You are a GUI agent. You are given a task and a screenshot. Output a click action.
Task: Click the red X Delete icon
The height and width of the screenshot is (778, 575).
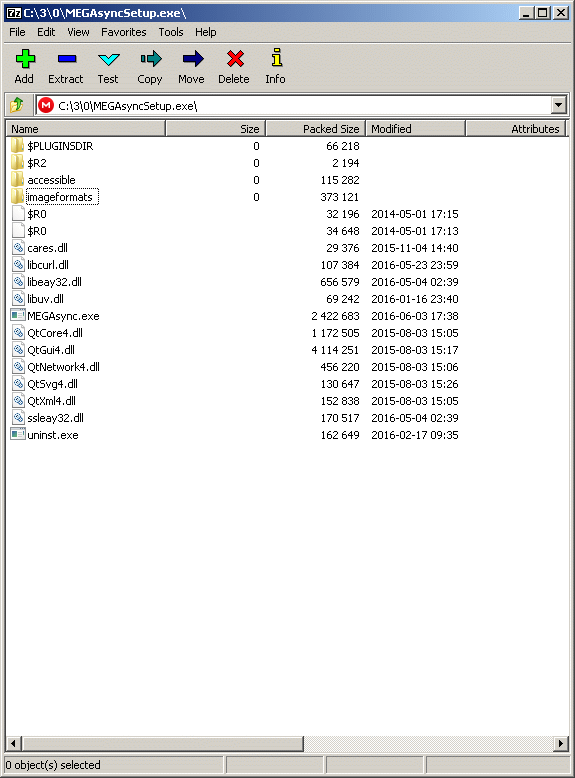click(235, 59)
